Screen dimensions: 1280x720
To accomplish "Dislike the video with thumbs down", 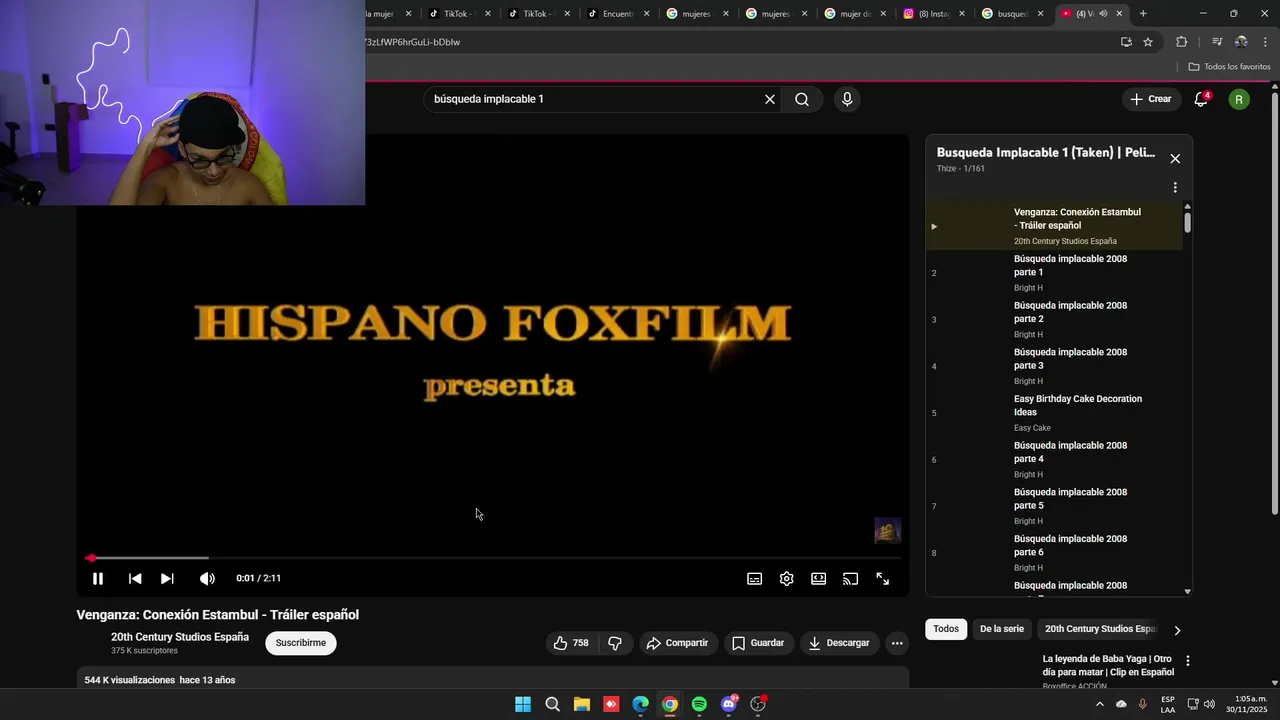I will [x=615, y=643].
